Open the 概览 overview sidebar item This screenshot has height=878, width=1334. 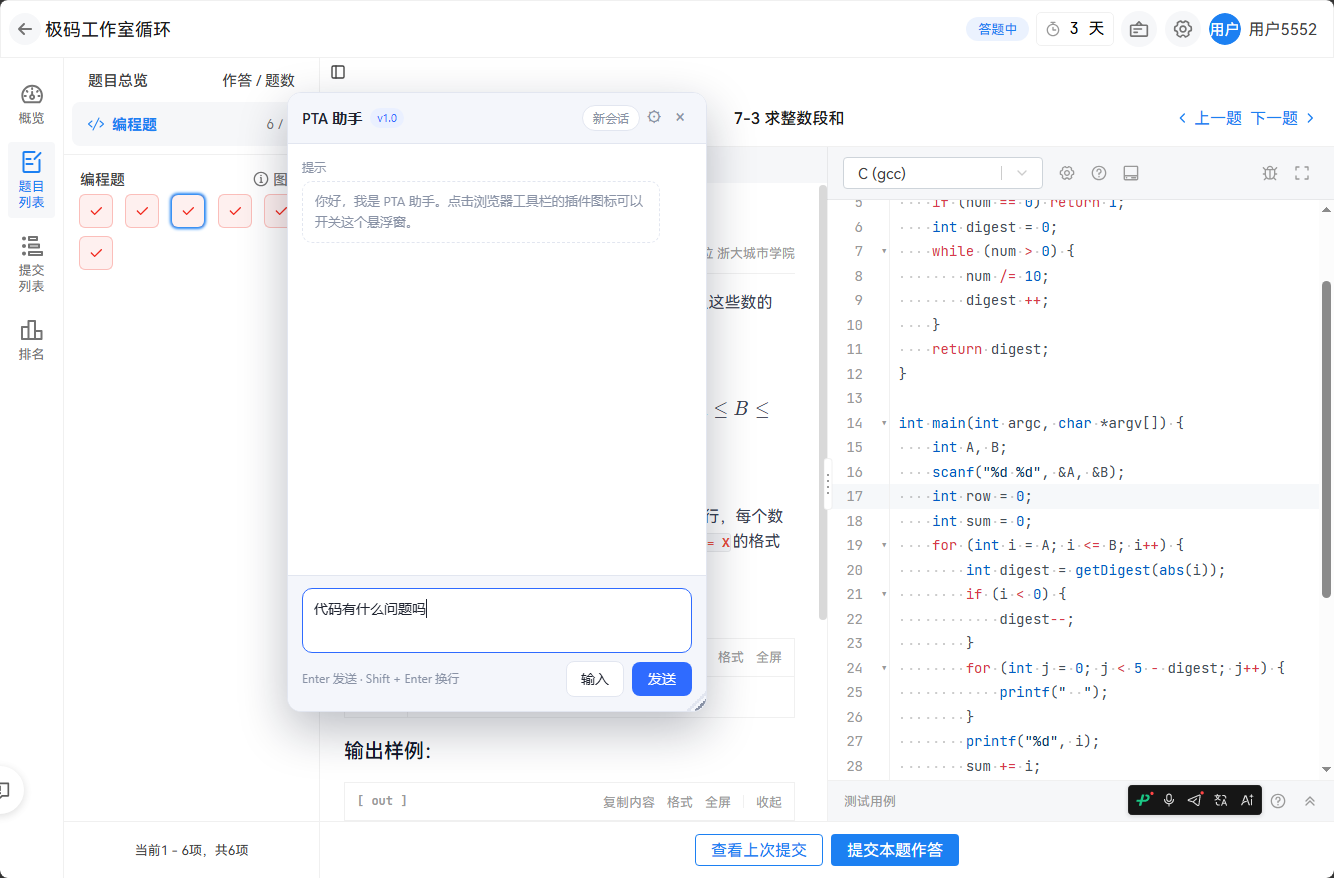[31, 105]
